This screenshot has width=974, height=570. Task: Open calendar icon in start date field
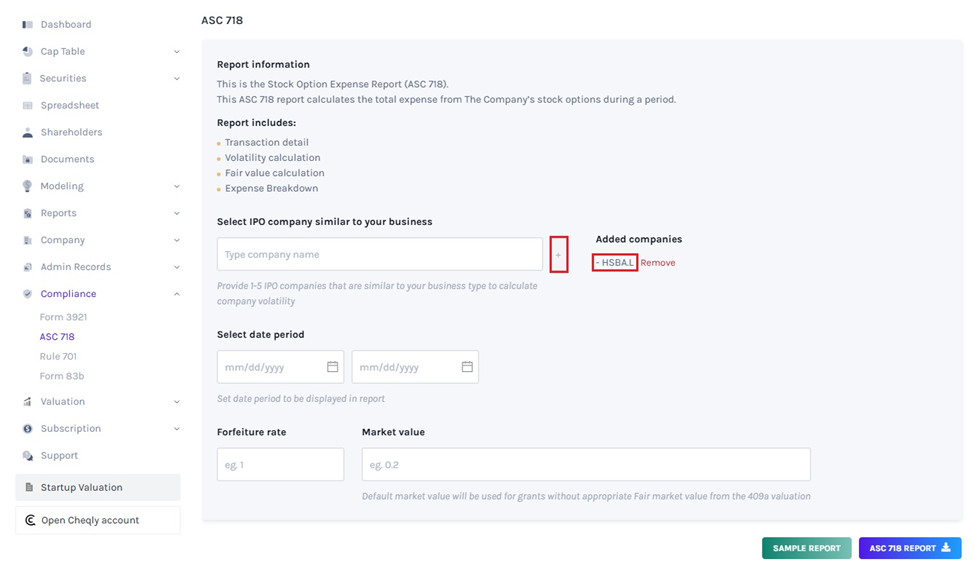333,367
